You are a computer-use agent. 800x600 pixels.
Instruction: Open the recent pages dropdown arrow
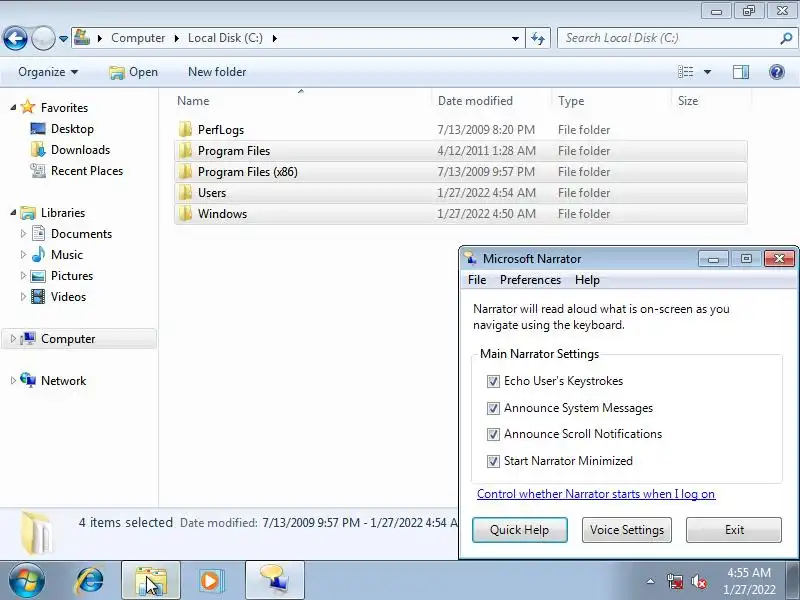click(63, 39)
